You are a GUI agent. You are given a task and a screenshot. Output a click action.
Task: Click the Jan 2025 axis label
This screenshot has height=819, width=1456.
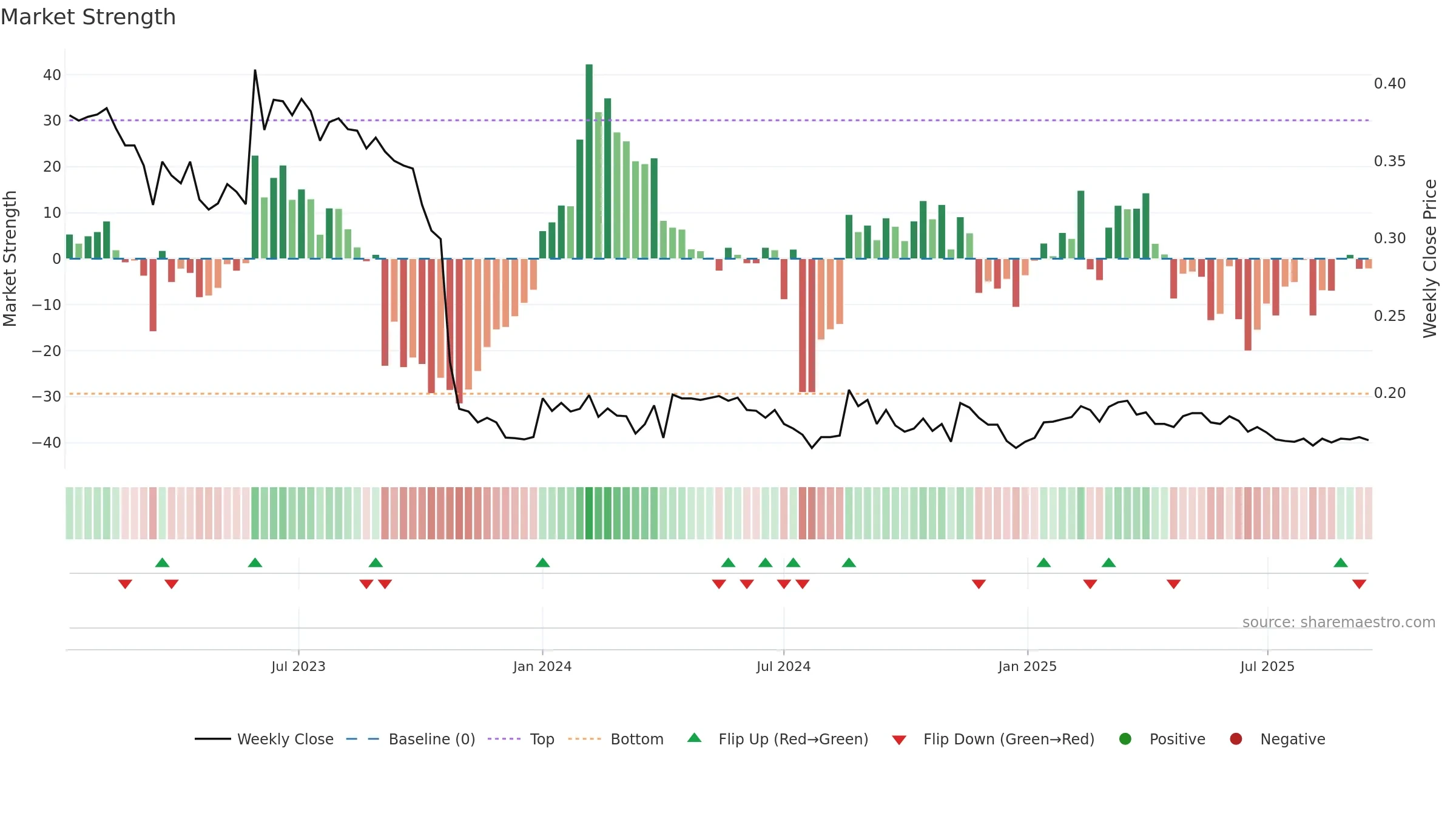point(1027,666)
